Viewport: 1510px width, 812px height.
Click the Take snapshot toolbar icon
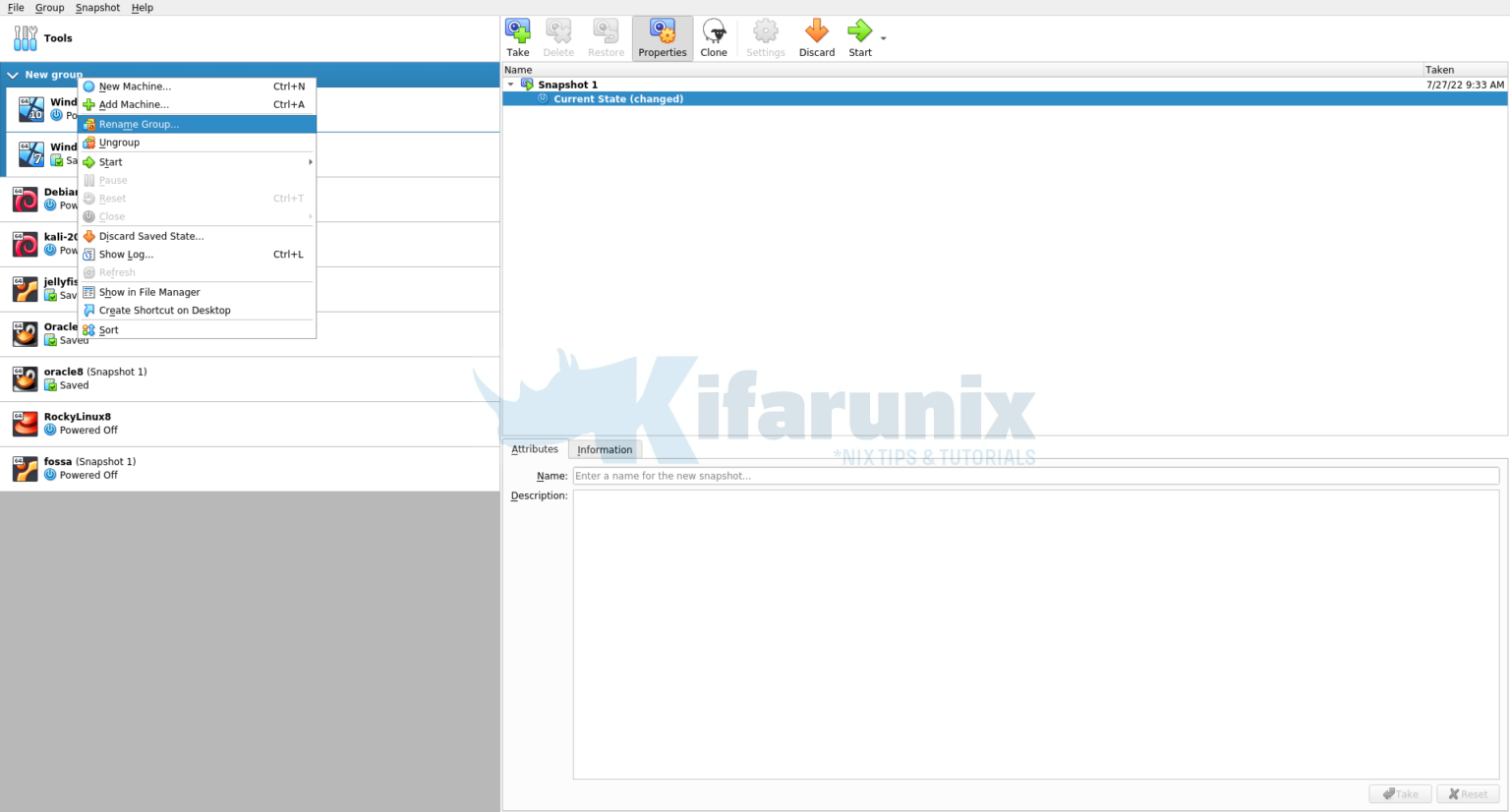click(517, 38)
